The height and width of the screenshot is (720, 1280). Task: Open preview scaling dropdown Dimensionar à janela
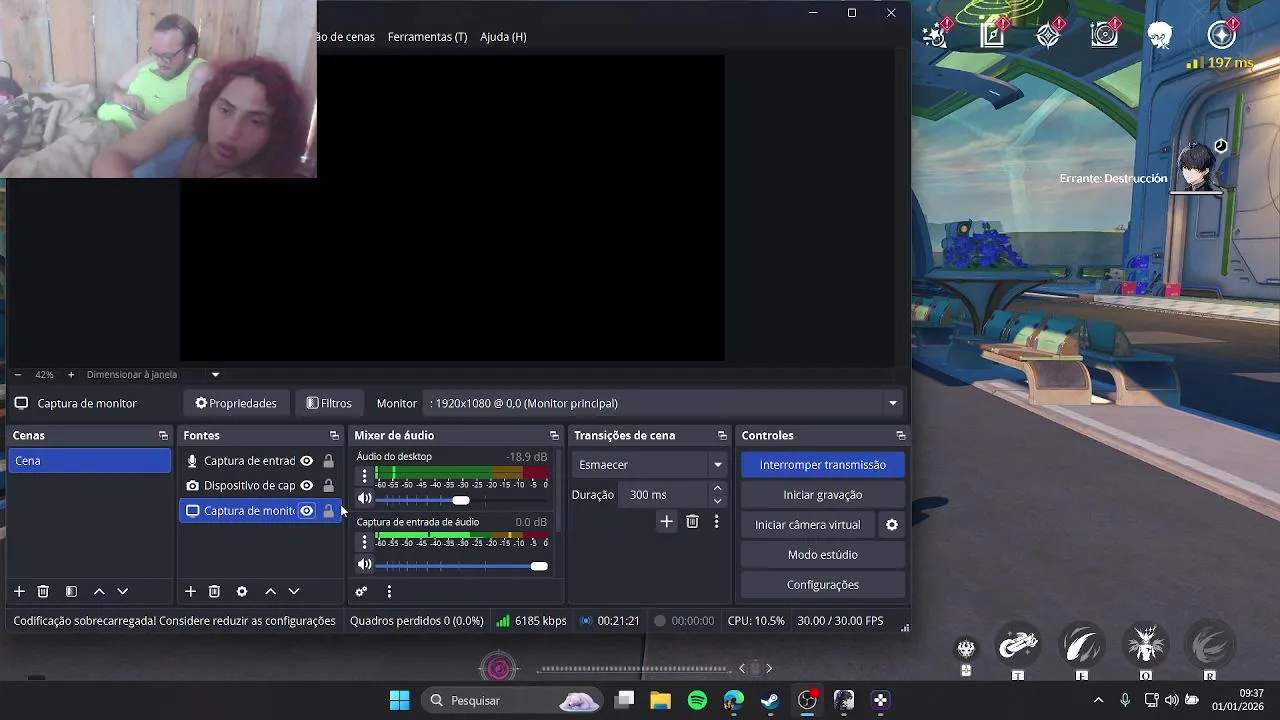click(152, 375)
